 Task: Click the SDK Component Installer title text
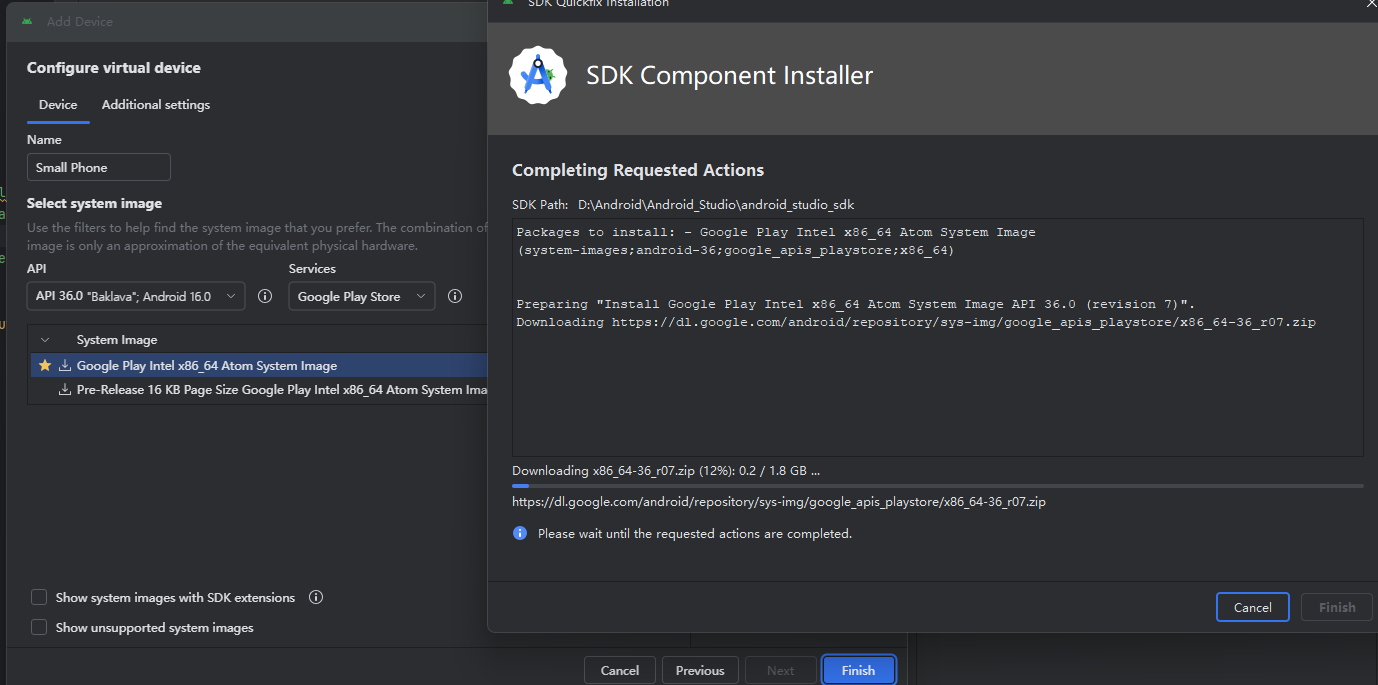pyautogui.click(x=730, y=75)
